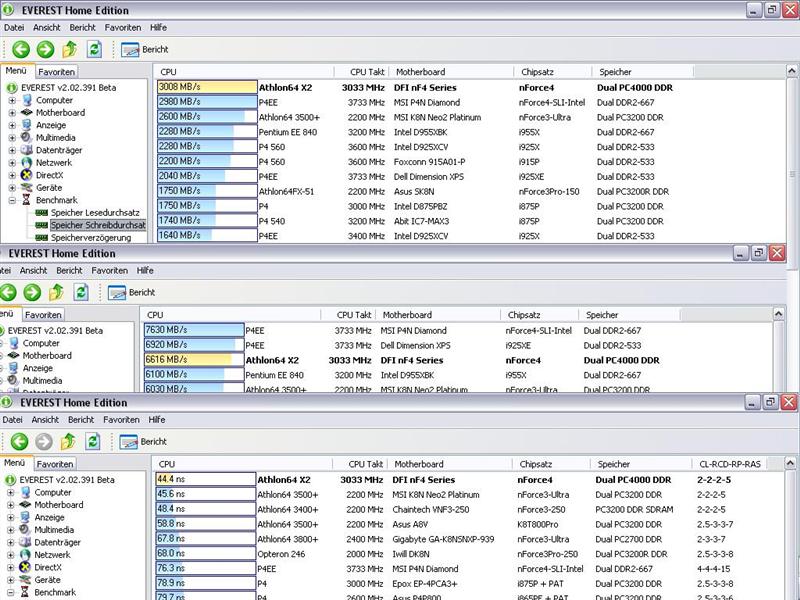Expand Computer node in top window tree
This screenshot has height=600, width=800.
point(12,101)
